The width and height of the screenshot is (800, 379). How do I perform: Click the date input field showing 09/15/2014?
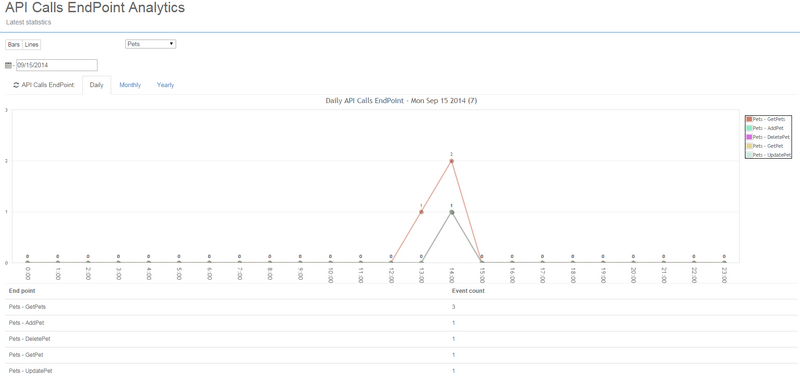click(57, 65)
